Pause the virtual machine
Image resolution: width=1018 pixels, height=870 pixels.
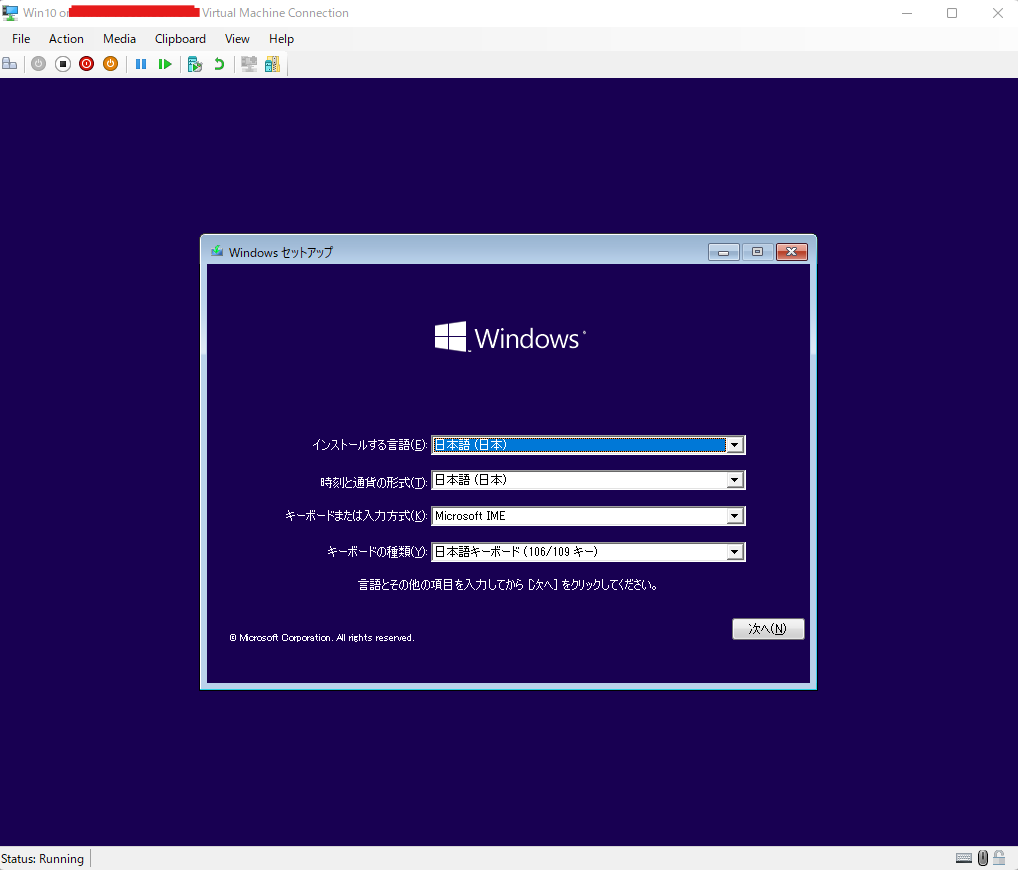coord(141,64)
